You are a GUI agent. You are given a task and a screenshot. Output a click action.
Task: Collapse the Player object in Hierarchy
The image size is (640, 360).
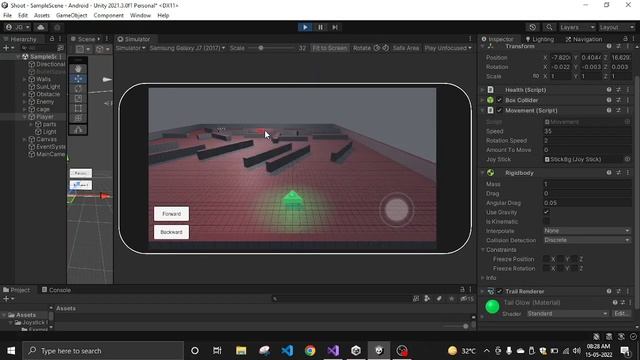pyautogui.click(x=24, y=117)
